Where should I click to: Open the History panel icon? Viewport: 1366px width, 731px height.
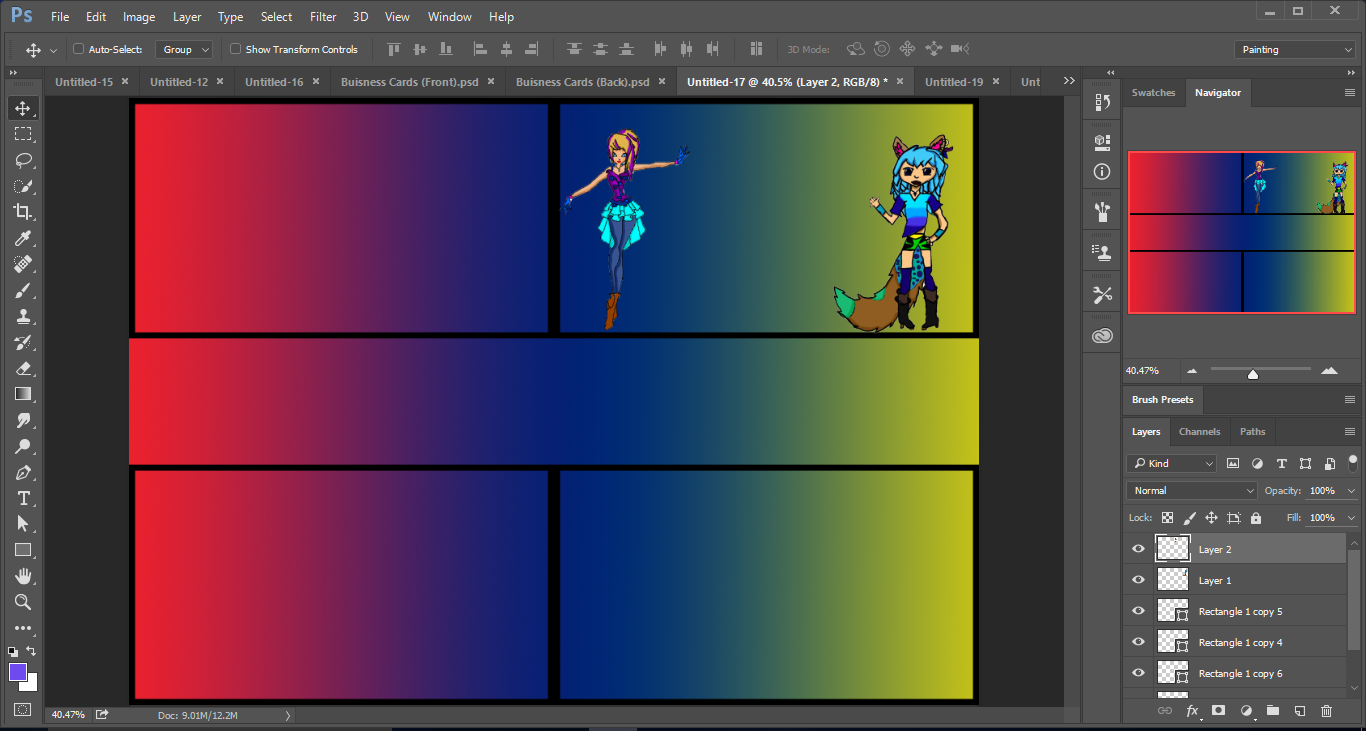[1102, 102]
